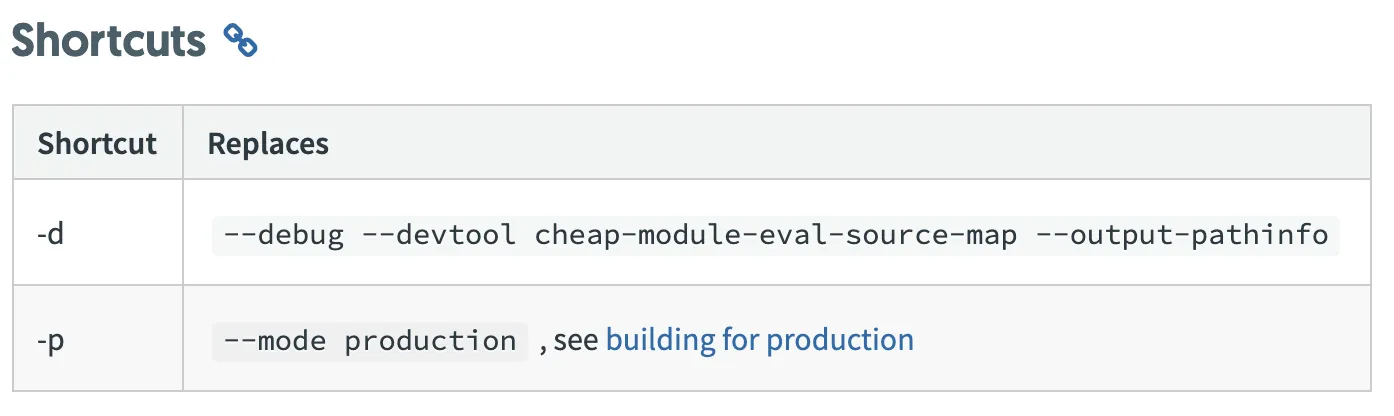The height and width of the screenshot is (416, 1394).
Task: Open the building for production link
Action: click(760, 340)
